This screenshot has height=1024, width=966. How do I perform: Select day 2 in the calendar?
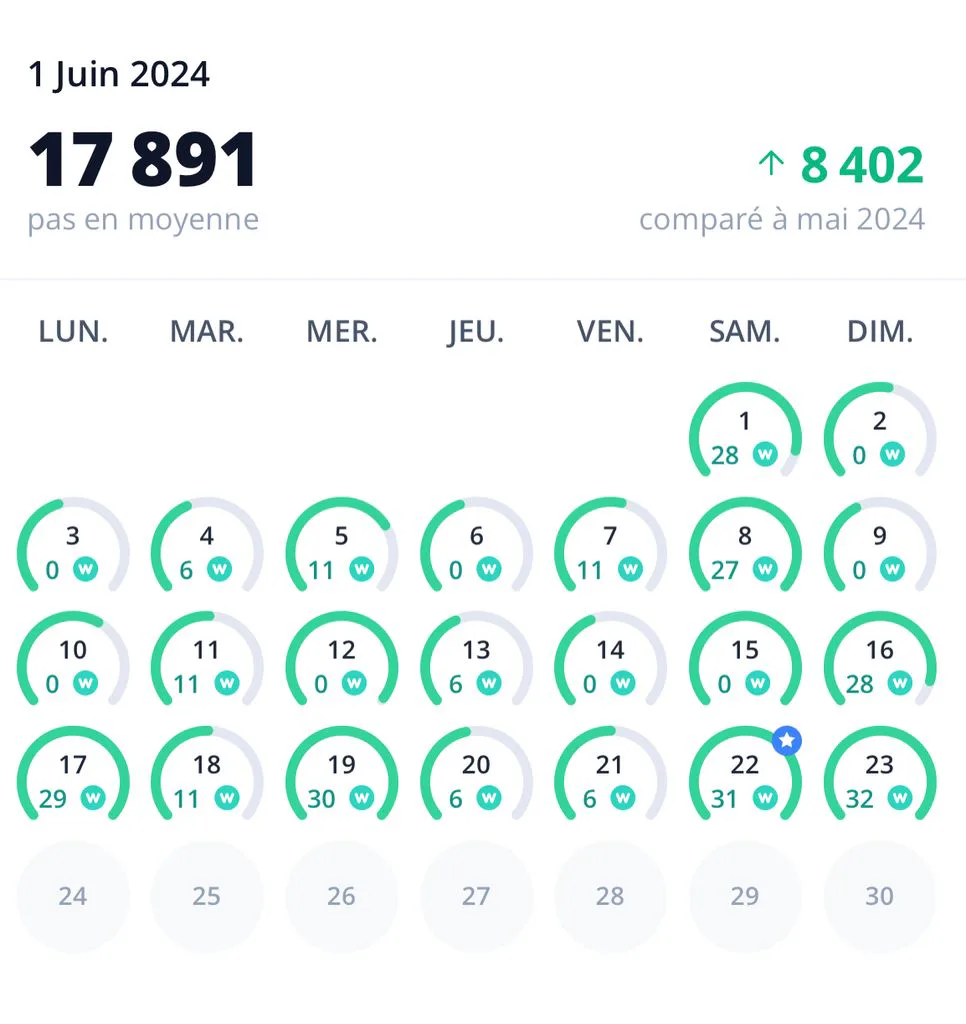tap(880, 430)
